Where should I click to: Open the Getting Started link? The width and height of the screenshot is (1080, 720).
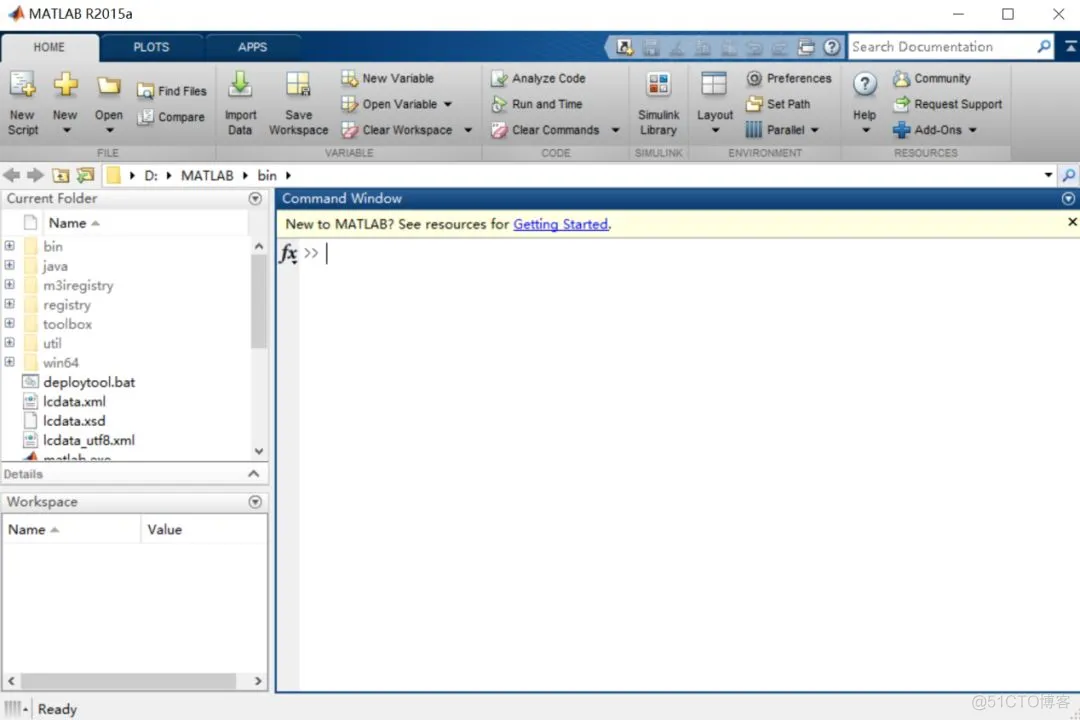pyautogui.click(x=561, y=225)
